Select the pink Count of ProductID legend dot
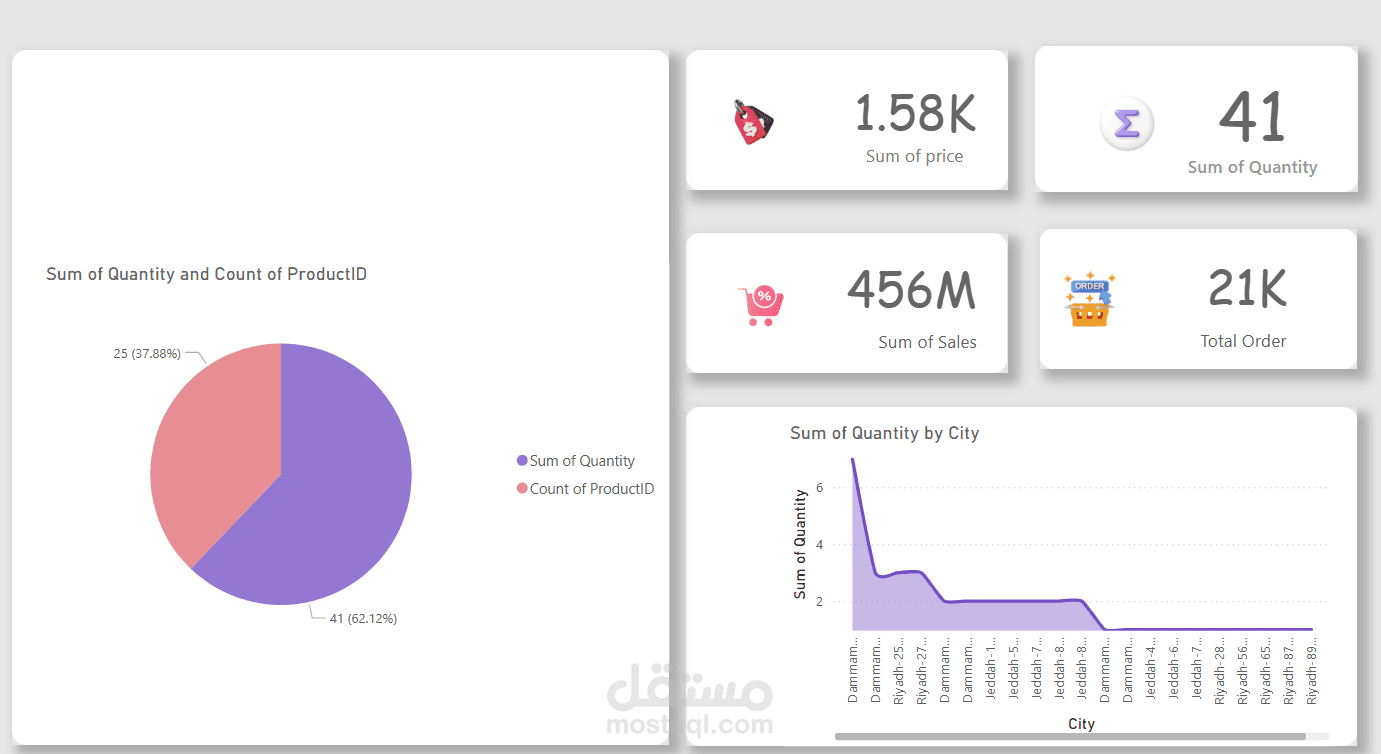 522,489
